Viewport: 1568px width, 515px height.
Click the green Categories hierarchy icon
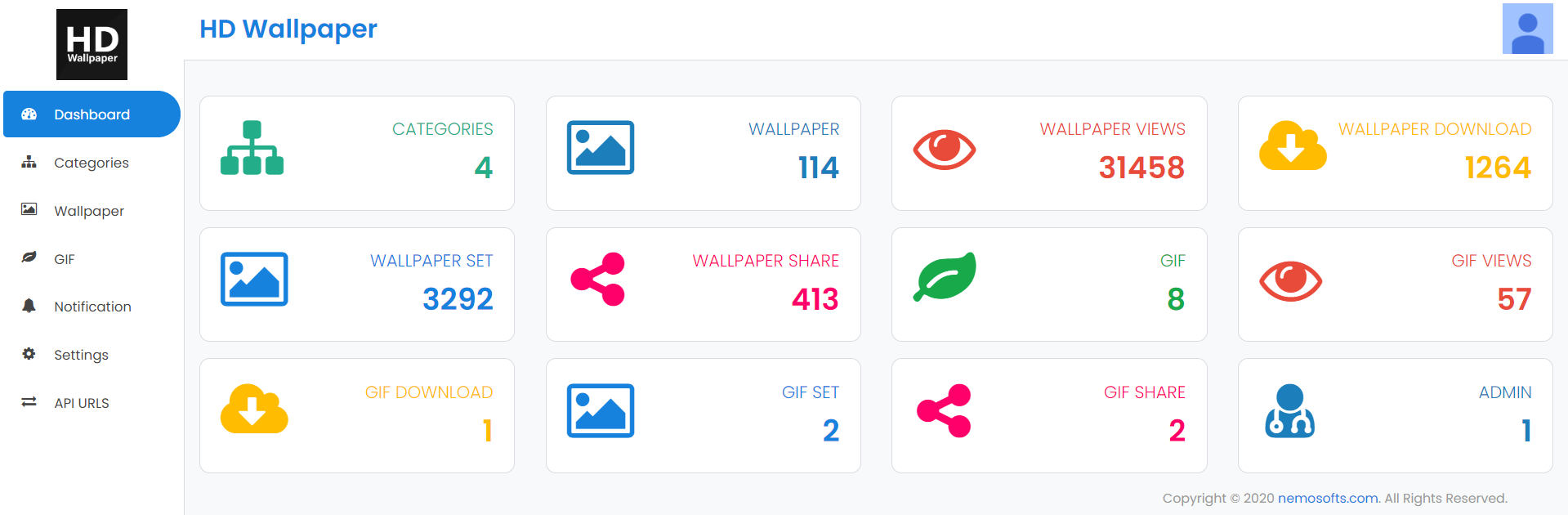click(252, 148)
